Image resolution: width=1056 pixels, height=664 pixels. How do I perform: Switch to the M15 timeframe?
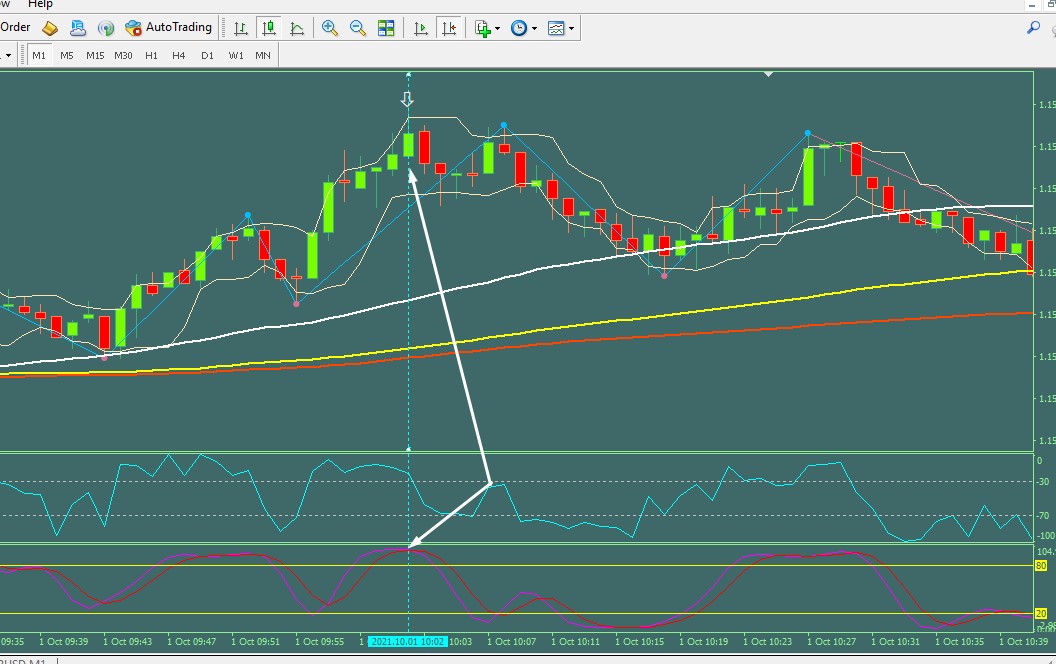coord(95,55)
